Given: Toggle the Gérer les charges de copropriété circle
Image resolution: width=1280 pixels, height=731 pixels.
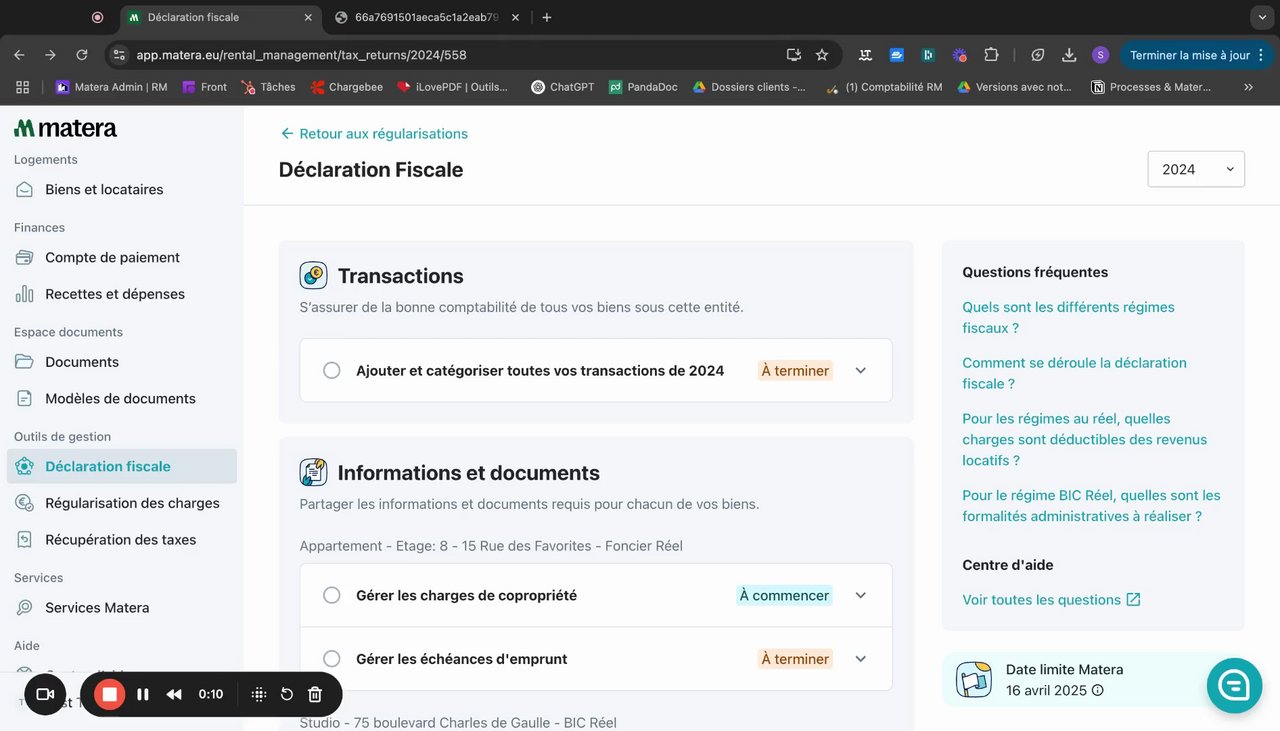Looking at the screenshot, I should point(332,596).
